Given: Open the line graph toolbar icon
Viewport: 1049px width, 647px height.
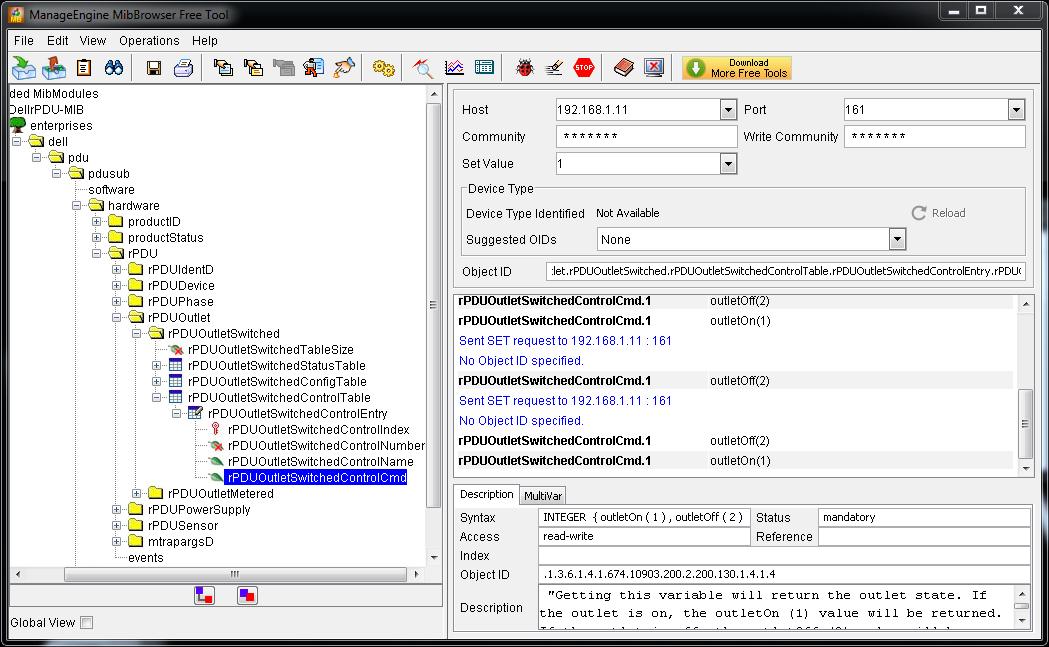Looking at the screenshot, I should click(x=454, y=68).
